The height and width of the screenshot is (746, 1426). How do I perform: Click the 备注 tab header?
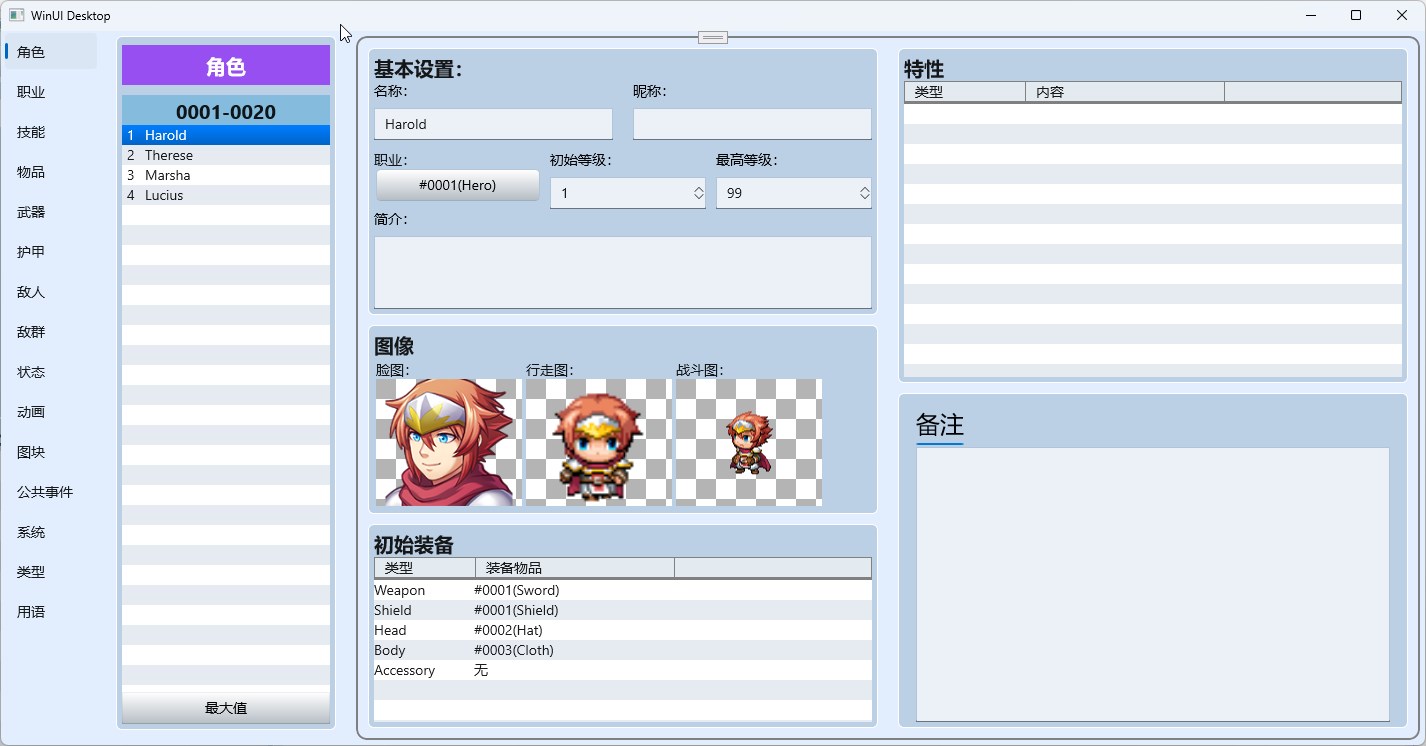click(x=940, y=425)
